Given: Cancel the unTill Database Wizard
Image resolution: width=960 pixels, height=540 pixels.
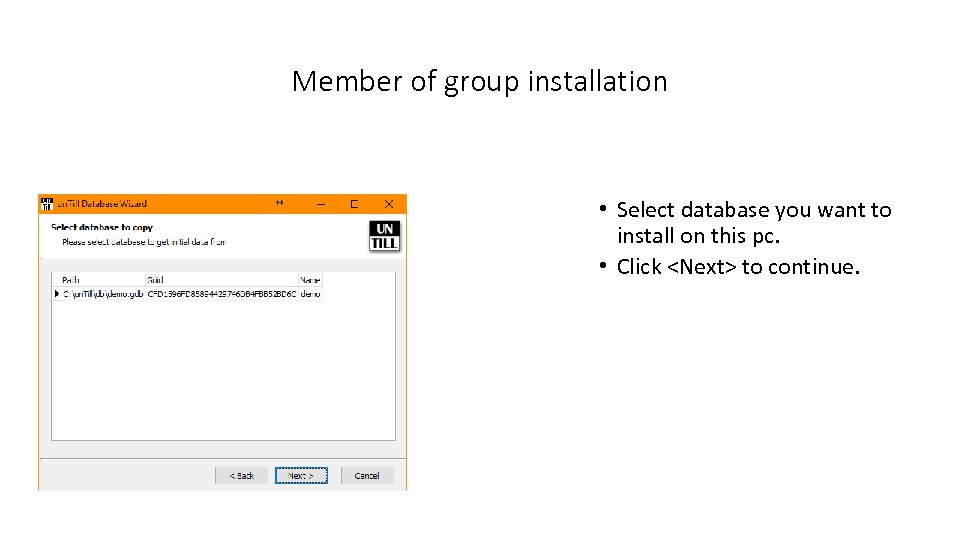Looking at the screenshot, I should [x=367, y=476].
